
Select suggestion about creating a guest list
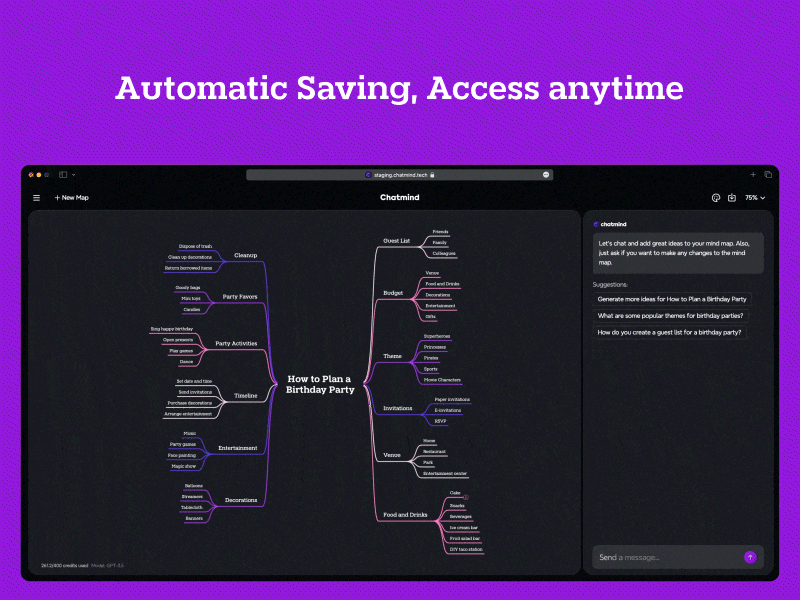pos(669,332)
